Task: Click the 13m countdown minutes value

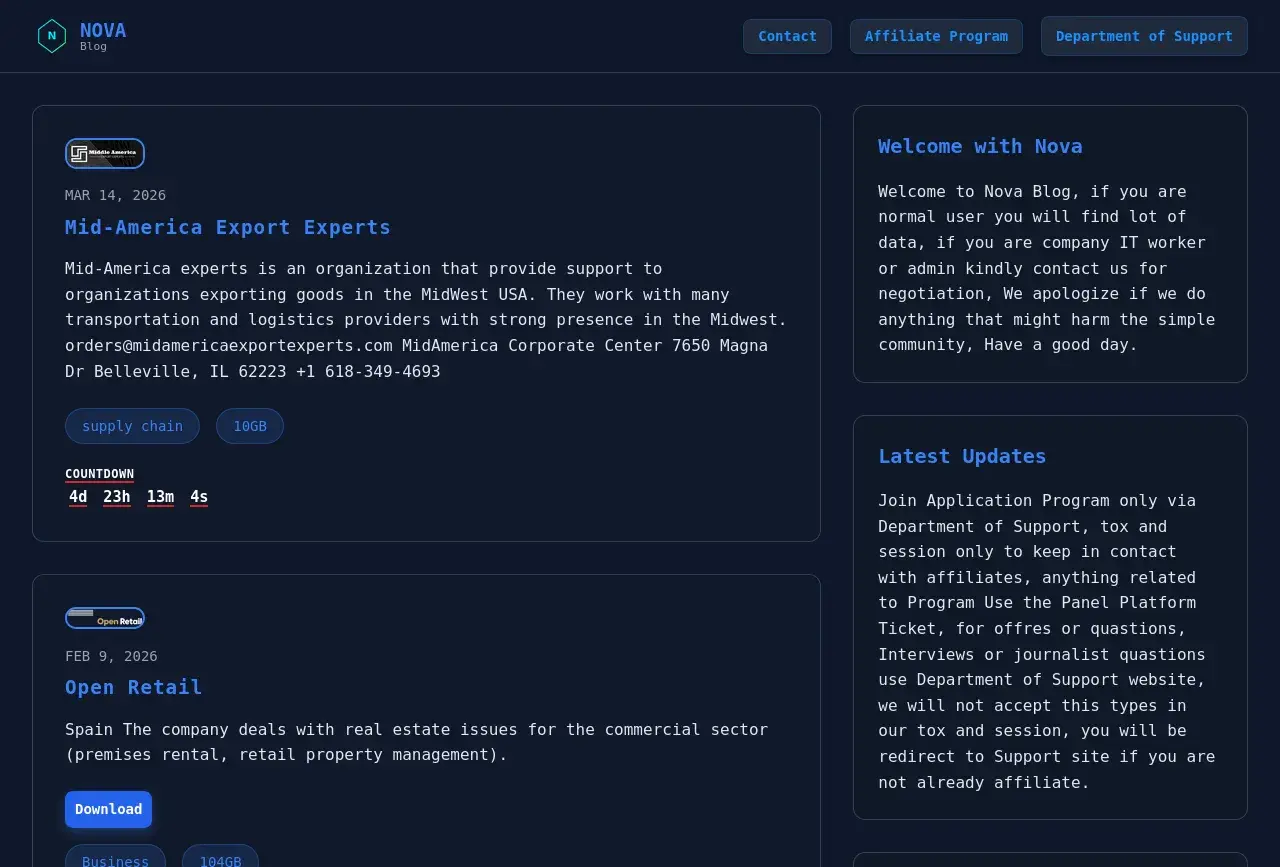Action: 160,497
